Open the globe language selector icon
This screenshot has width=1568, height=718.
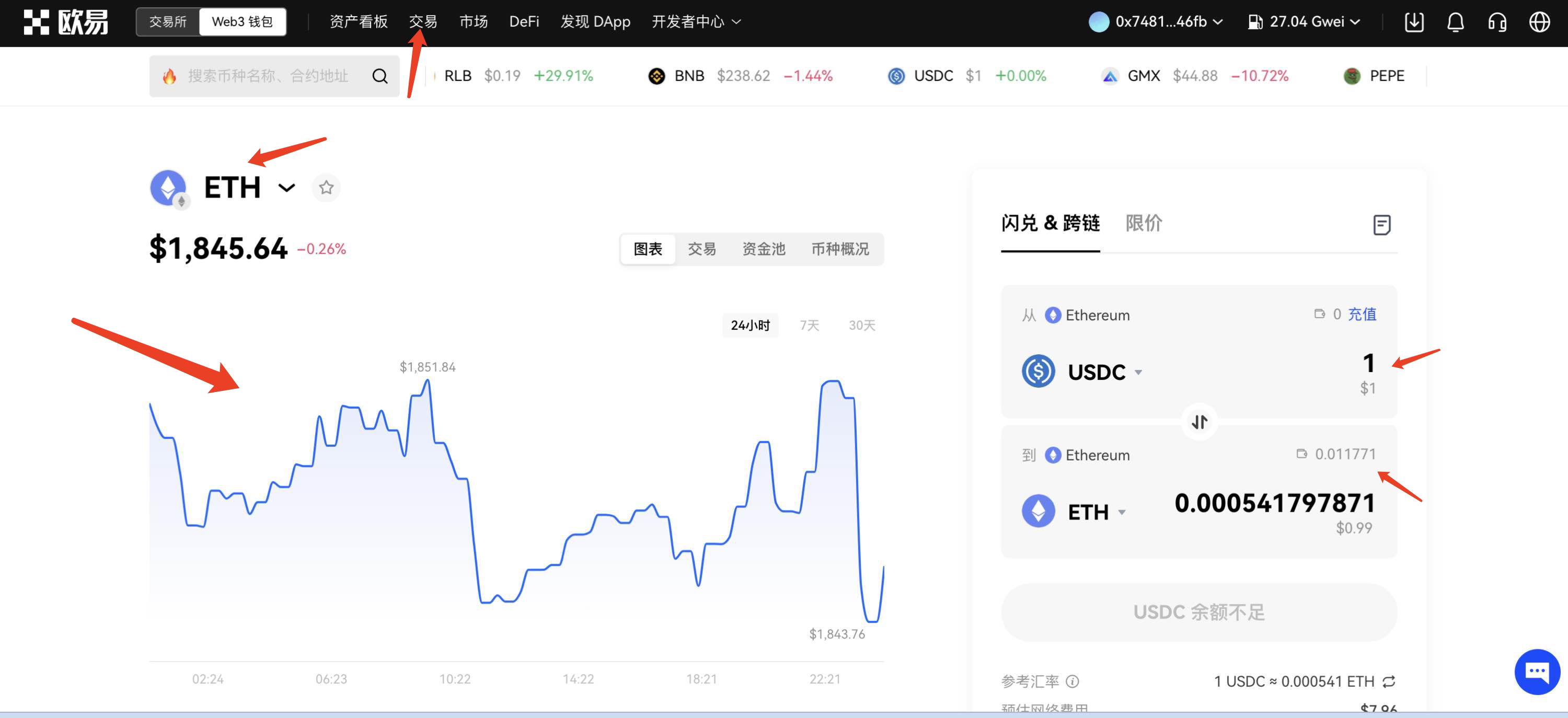1539,22
